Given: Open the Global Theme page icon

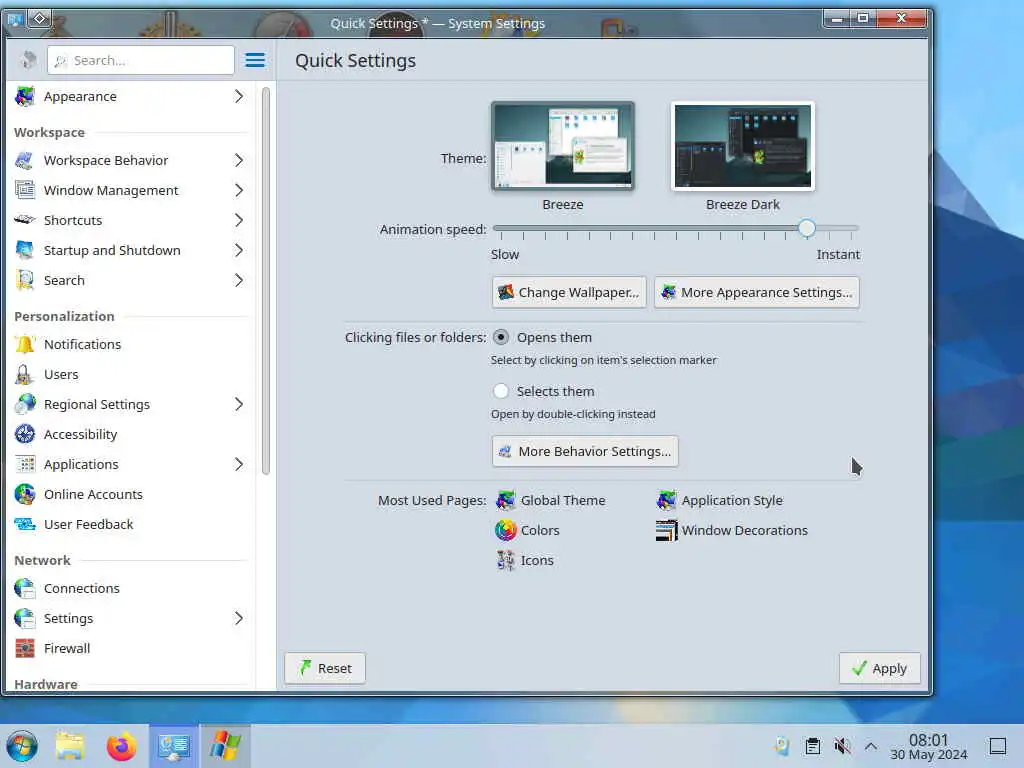Looking at the screenshot, I should 505,500.
